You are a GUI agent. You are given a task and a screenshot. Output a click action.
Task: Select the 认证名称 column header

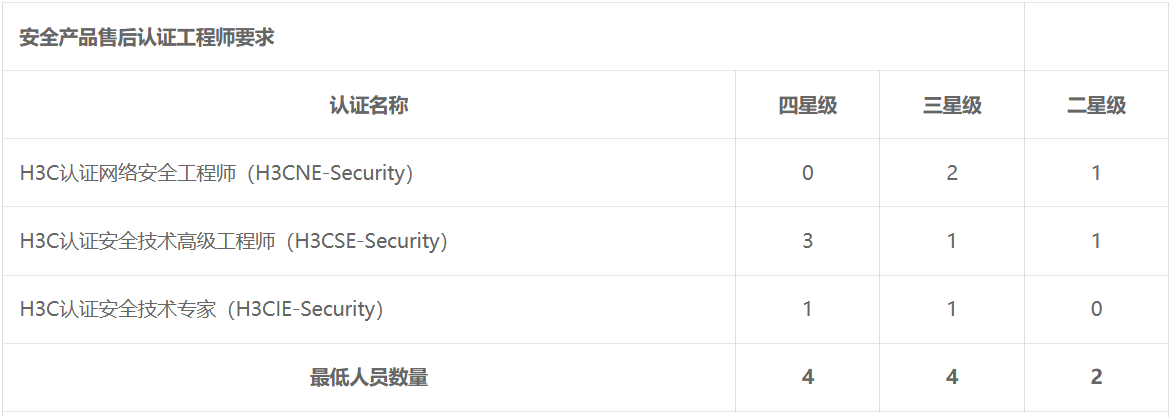[368, 105]
